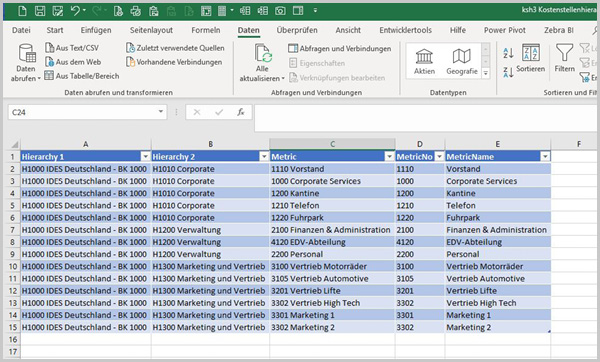
Task: Switch to the Ansicht tab
Action: pos(348,30)
